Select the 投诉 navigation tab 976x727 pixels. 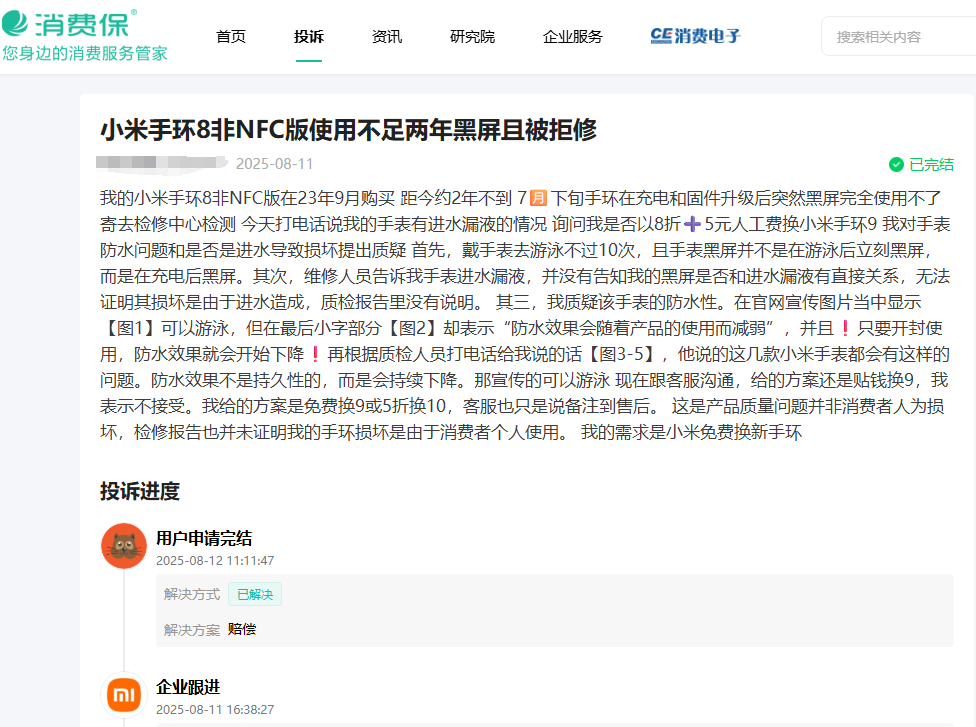[309, 37]
